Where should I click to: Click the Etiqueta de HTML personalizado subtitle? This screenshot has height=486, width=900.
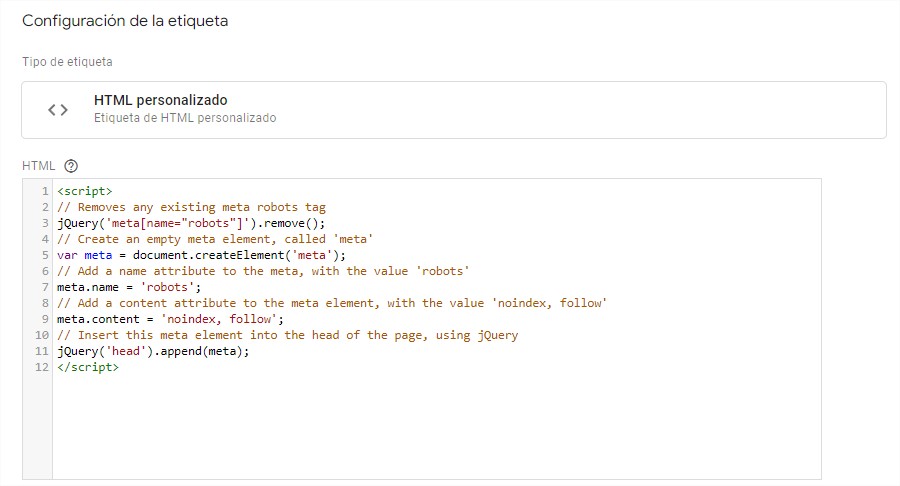(x=185, y=118)
